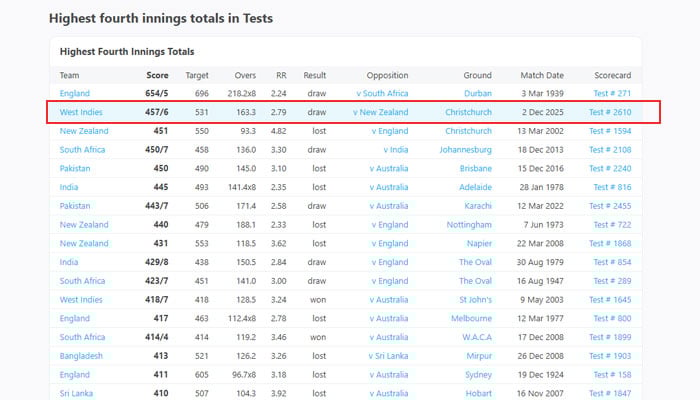Click the 'v Sri Lanka' opposition link

pyautogui.click(x=385, y=355)
